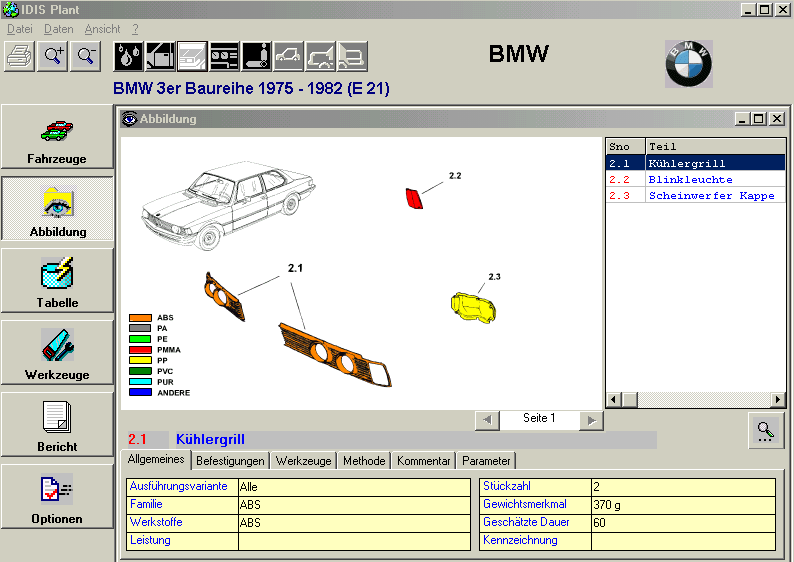Click the BMW roundel logo

(x=689, y=64)
